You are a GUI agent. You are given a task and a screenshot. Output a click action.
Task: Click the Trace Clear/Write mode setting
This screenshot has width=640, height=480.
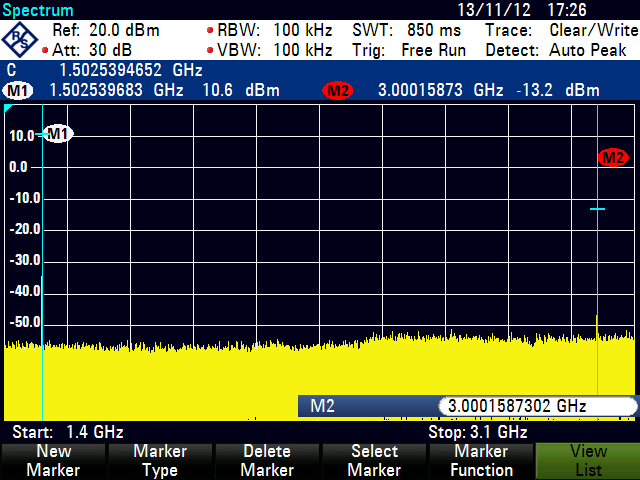coord(561,30)
